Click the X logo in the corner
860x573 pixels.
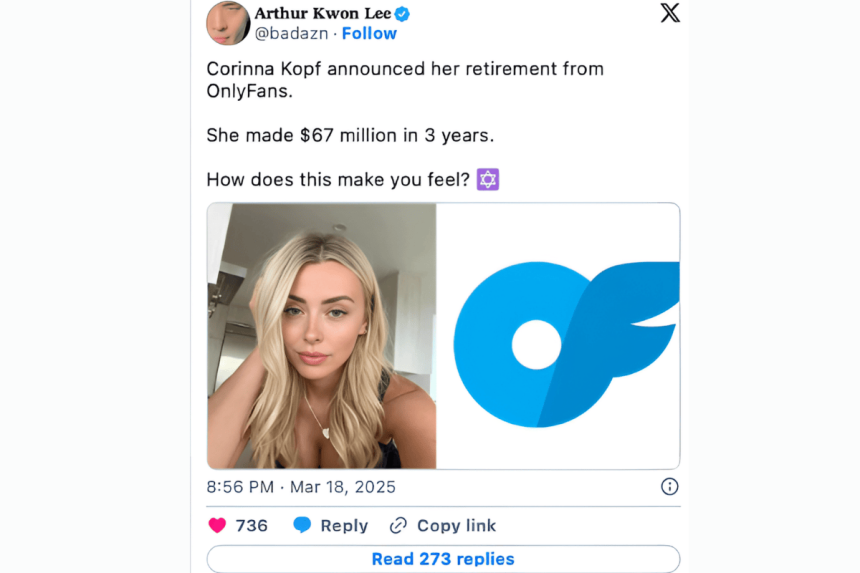tap(670, 13)
